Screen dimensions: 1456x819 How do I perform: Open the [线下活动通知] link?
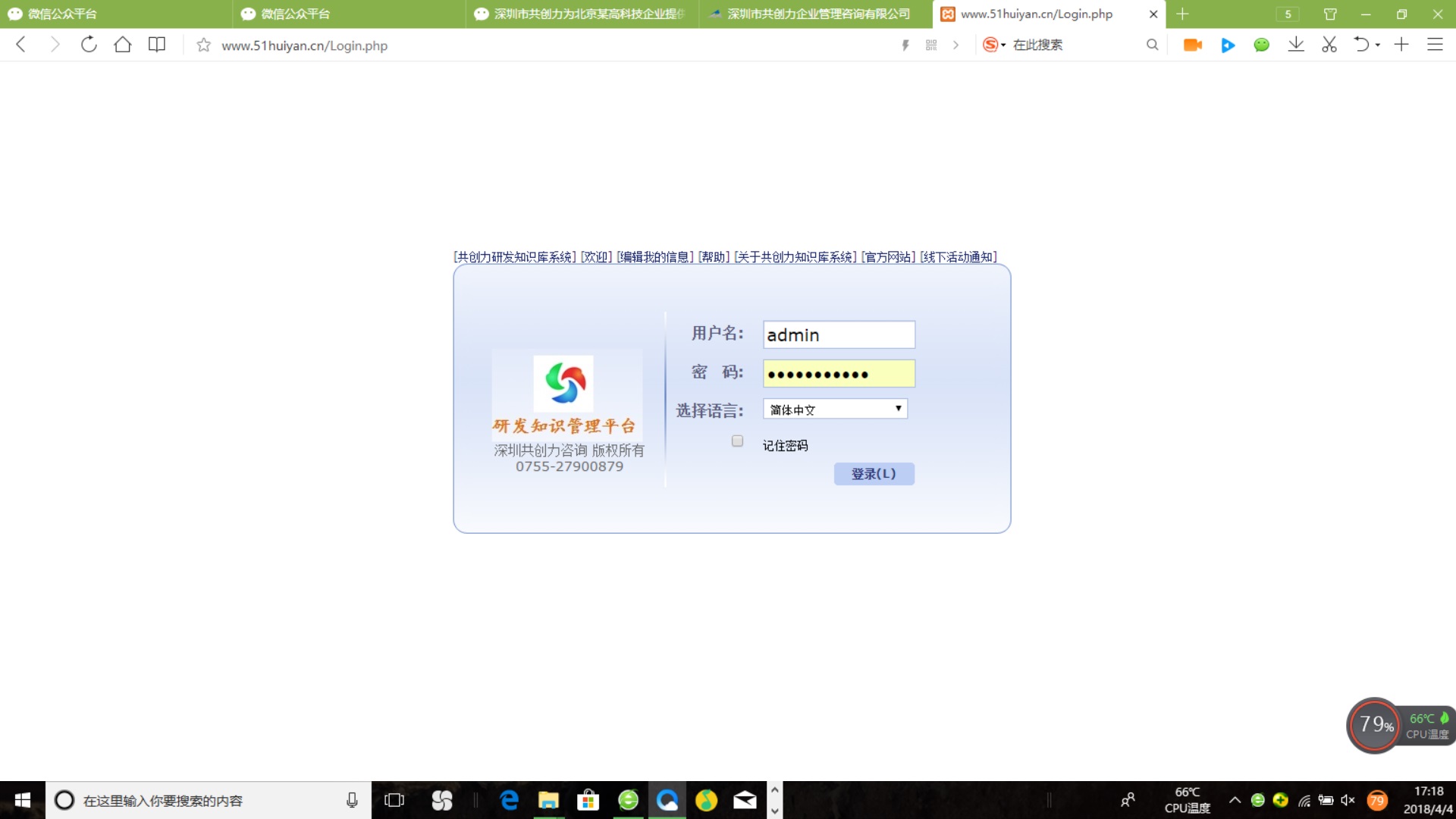tap(959, 257)
